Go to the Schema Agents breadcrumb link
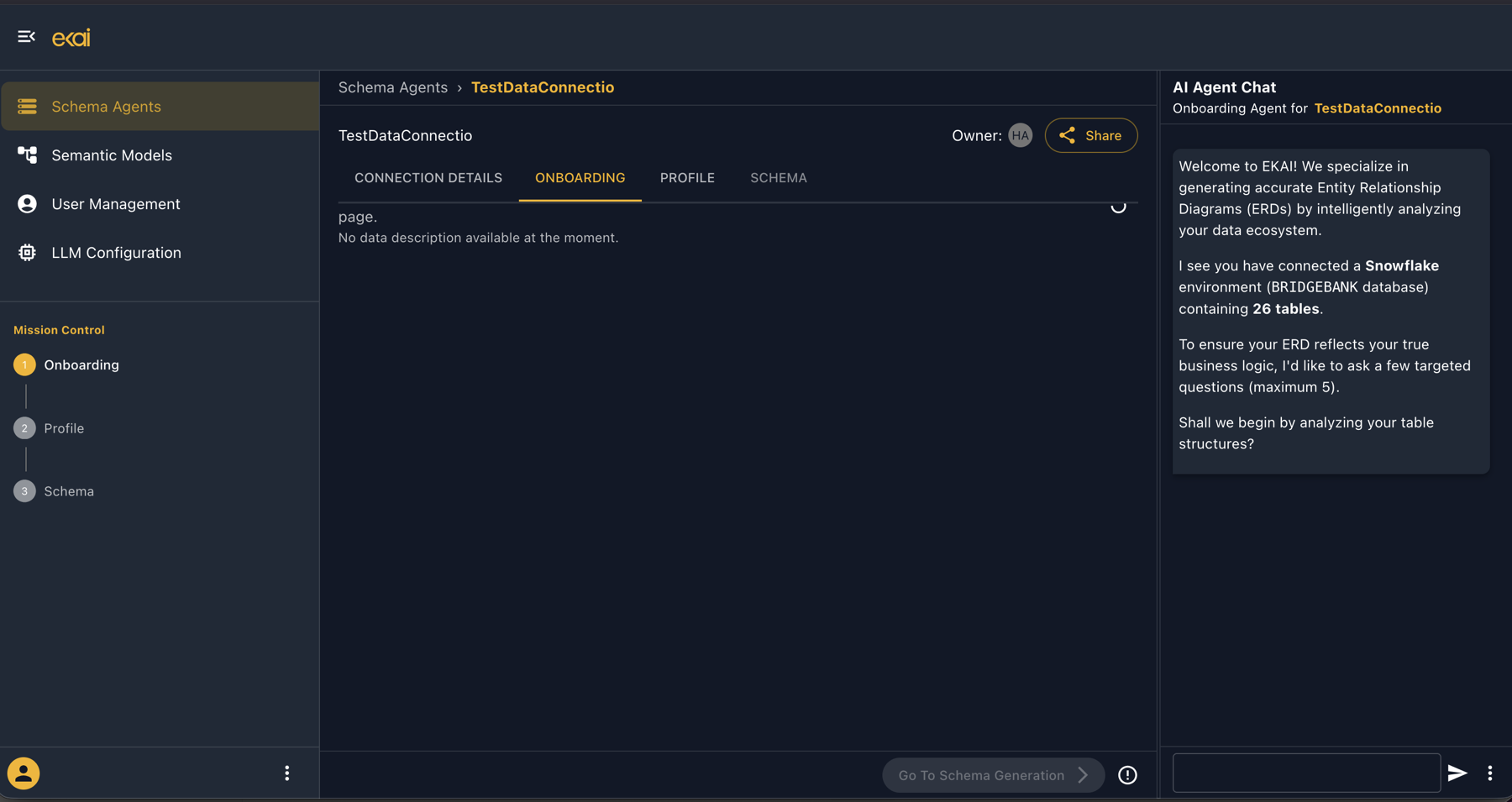This screenshot has height=802, width=1512. pyautogui.click(x=393, y=87)
